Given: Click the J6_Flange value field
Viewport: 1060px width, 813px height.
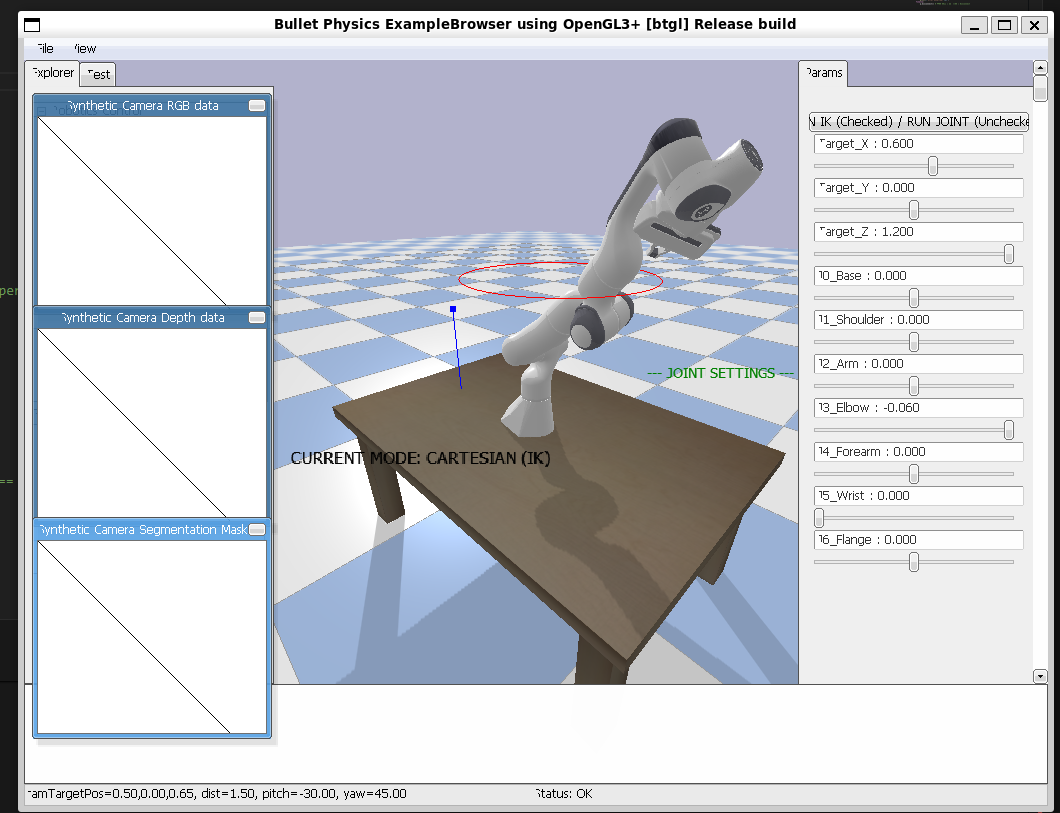Looking at the screenshot, I should pos(919,539).
